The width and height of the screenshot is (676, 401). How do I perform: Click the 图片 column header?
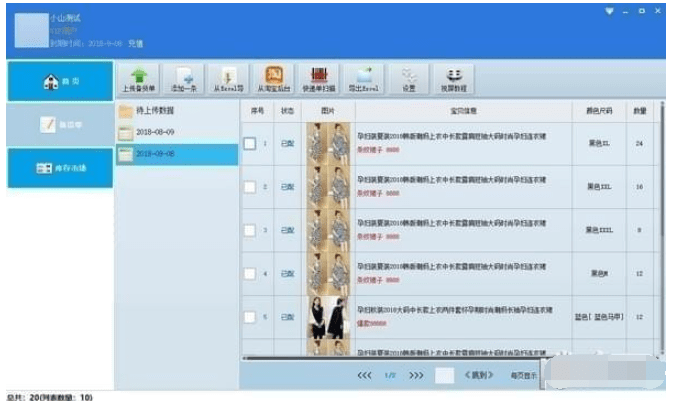point(328,111)
